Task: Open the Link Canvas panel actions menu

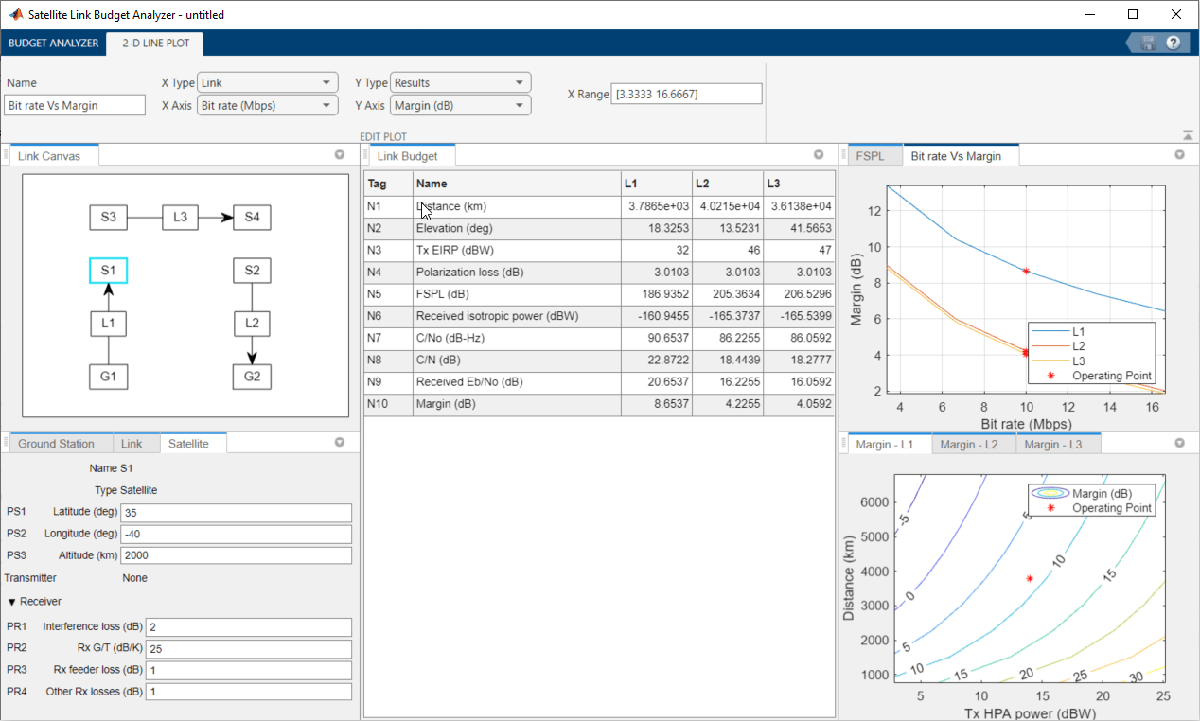Action: point(340,155)
